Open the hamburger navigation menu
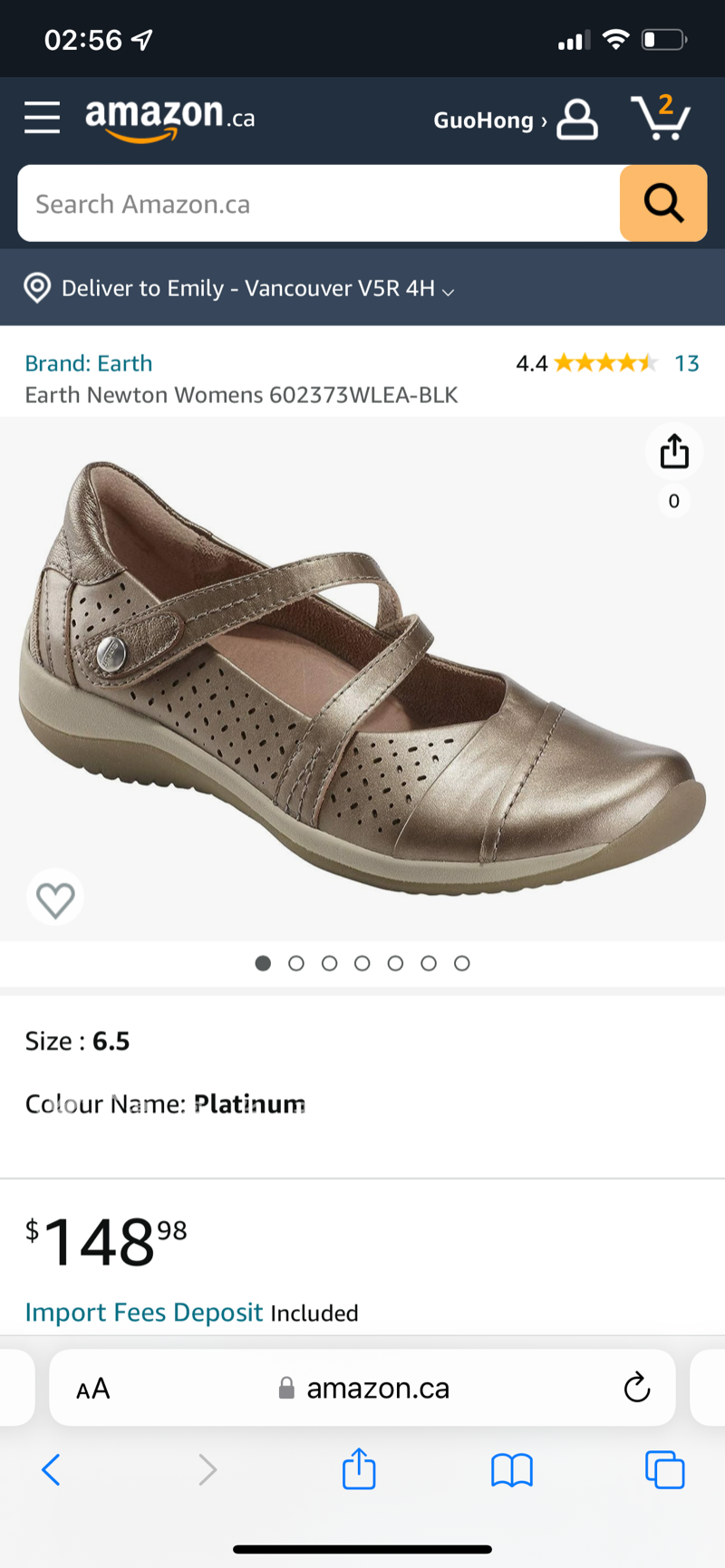This screenshot has width=725, height=1568. click(42, 118)
